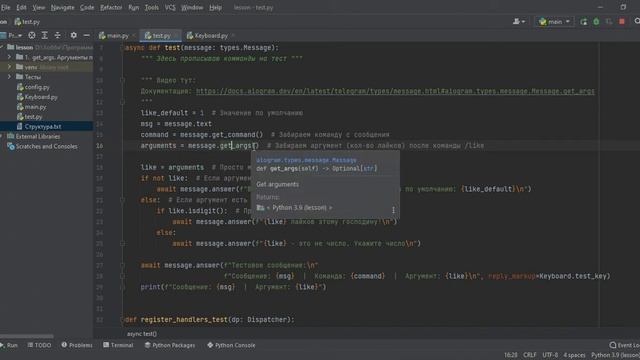The height and width of the screenshot is (360, 640).
Task: Open the Terminal tool window
Action: [118, 345]
